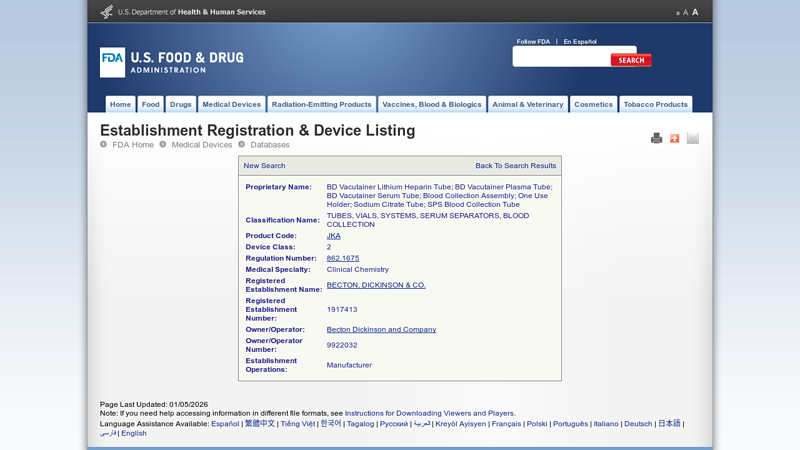Click the print page icon
This screenshot has width=800, height=450.
(656, 138)
